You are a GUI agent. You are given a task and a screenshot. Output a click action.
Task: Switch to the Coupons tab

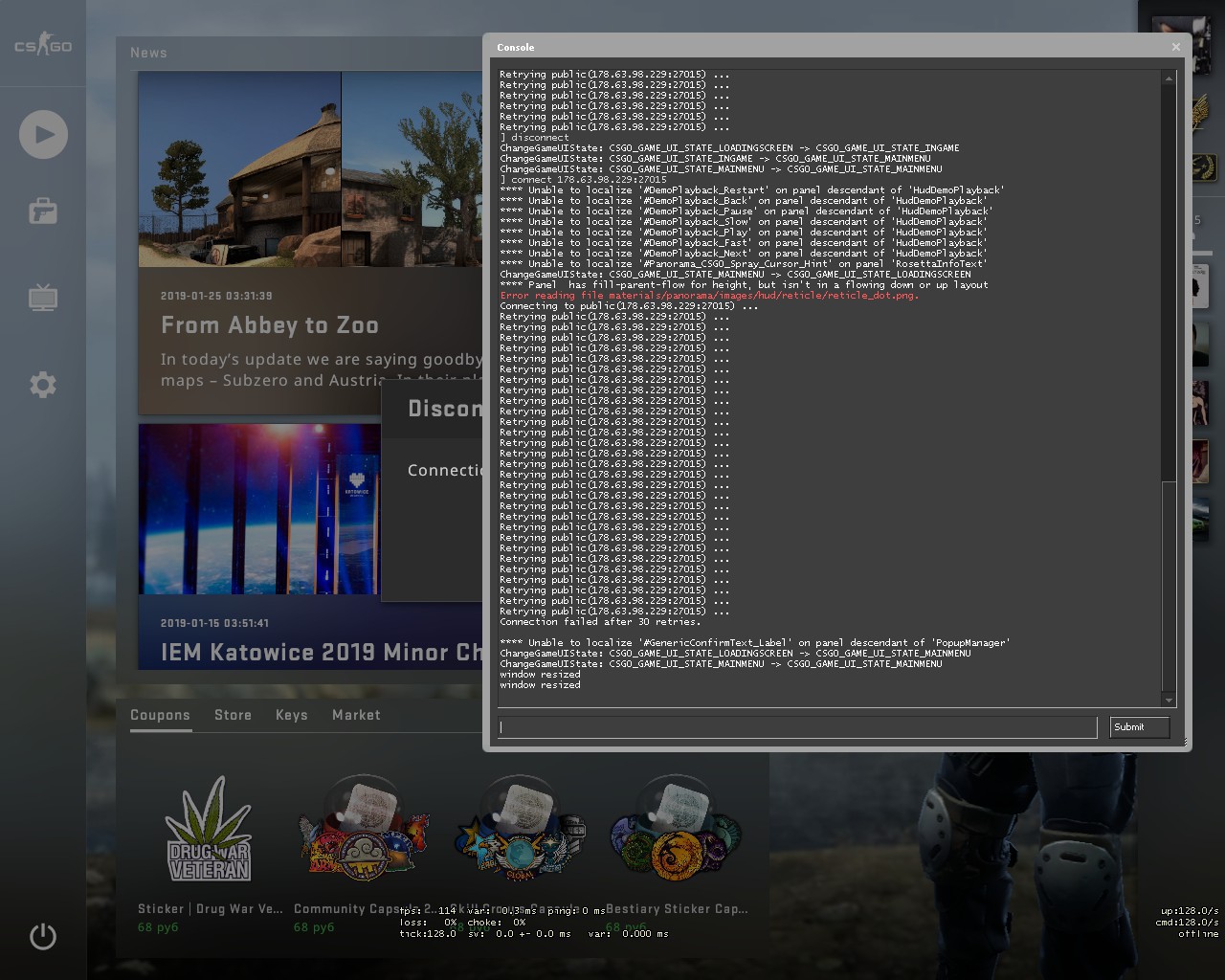point(161,715)
